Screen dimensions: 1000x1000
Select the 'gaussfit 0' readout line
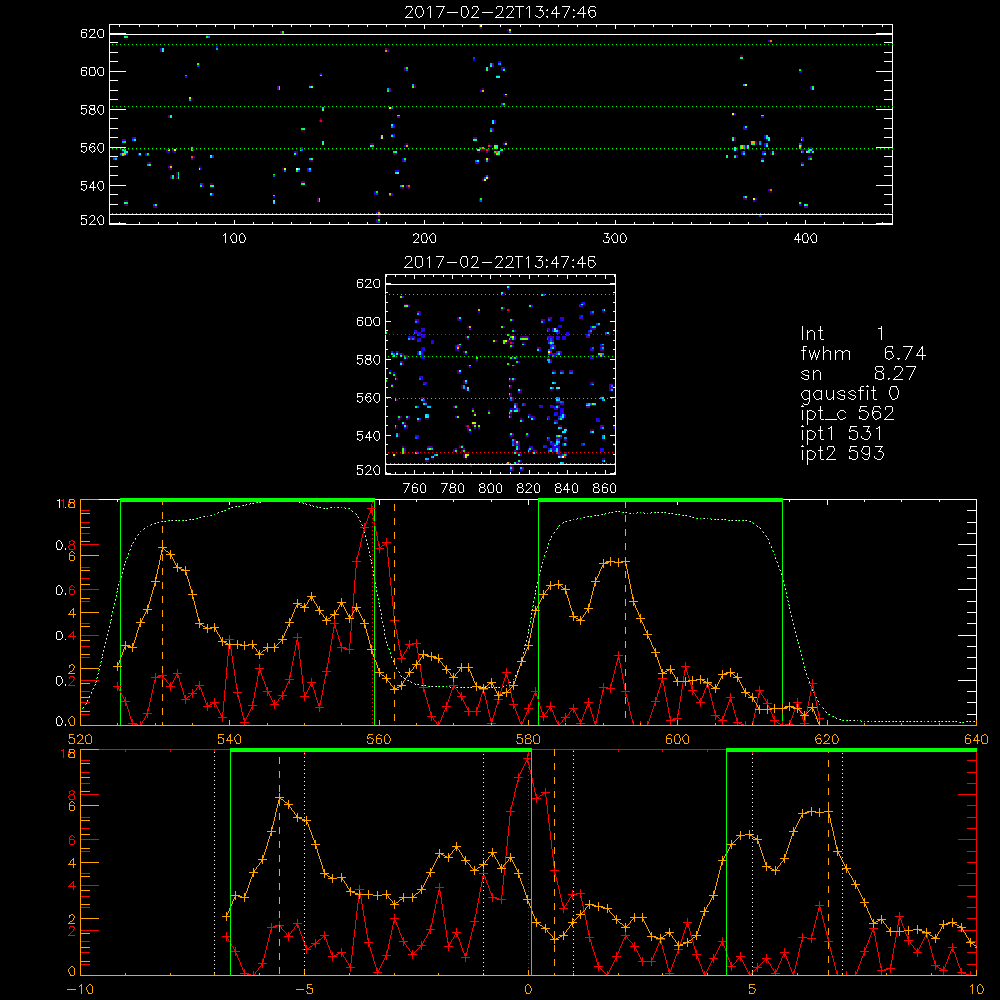[850, 393]
